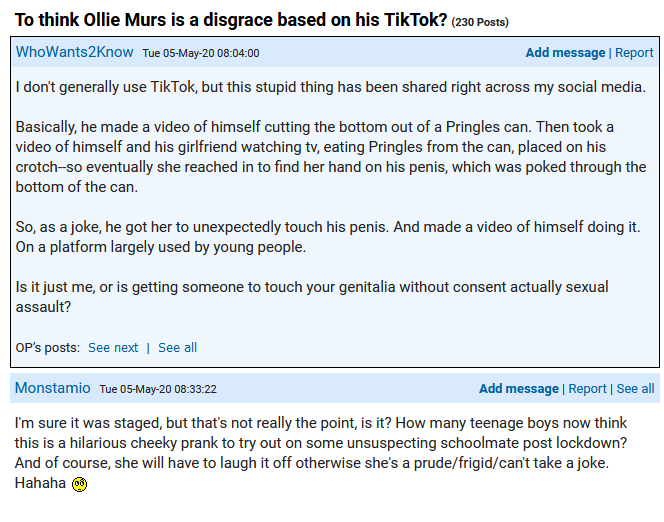The image size is (664, 522).
Task: Report WhoWants2Know's original post
Action: (634, 52)
